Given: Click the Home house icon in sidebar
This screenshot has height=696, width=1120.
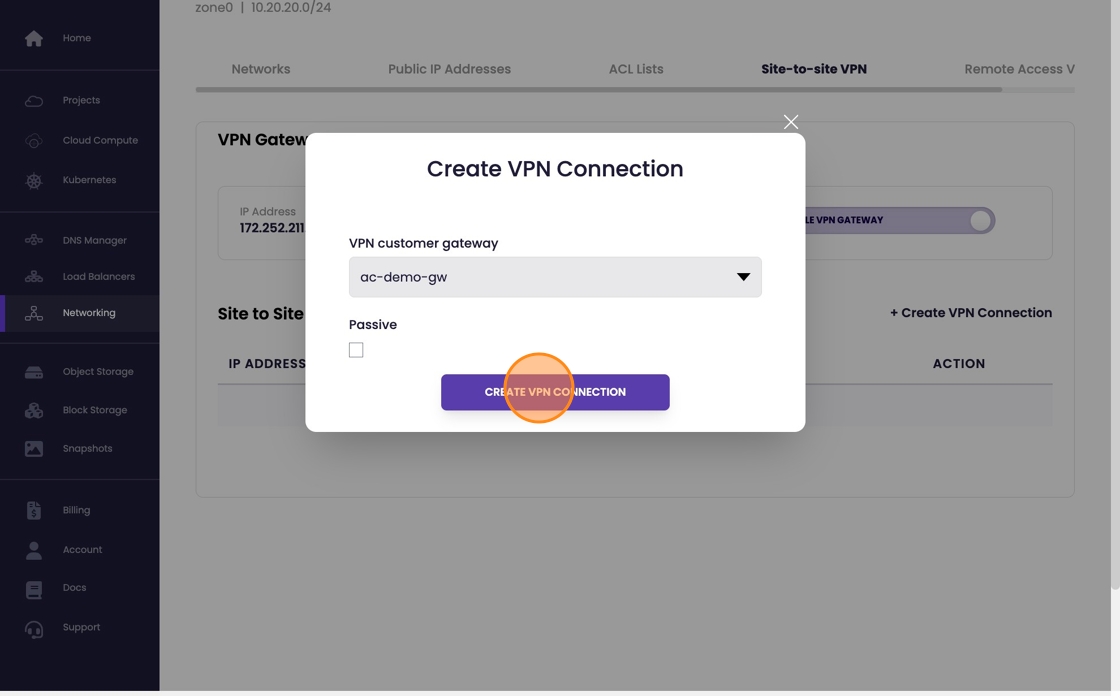Looking at the screenshot, I should point(34,38).
